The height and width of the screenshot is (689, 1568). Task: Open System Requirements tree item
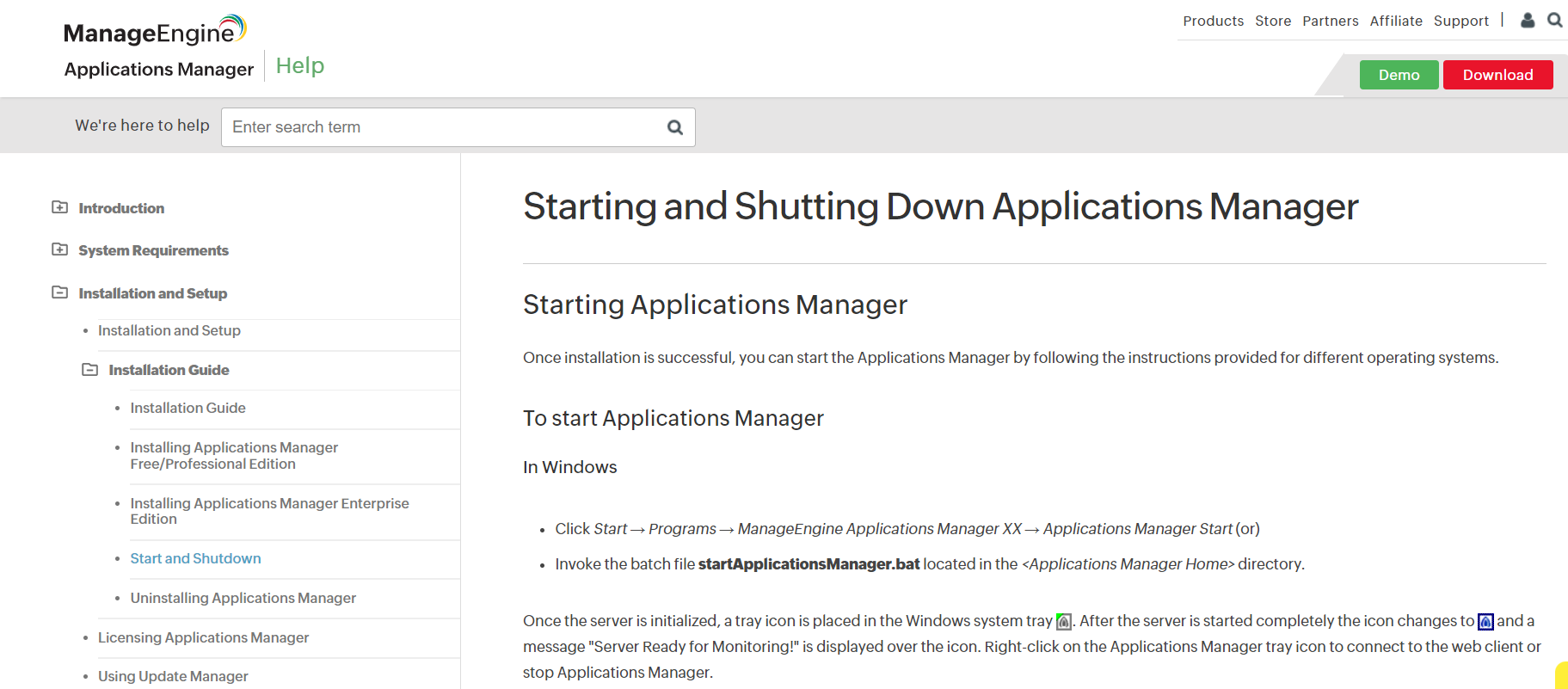tap(154, 250)
